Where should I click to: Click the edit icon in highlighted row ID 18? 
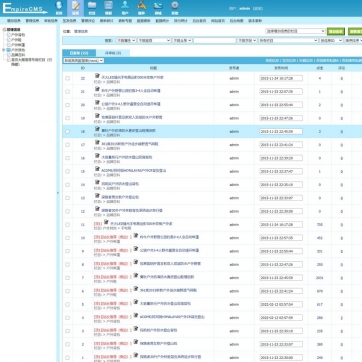(x=97, y=129)
